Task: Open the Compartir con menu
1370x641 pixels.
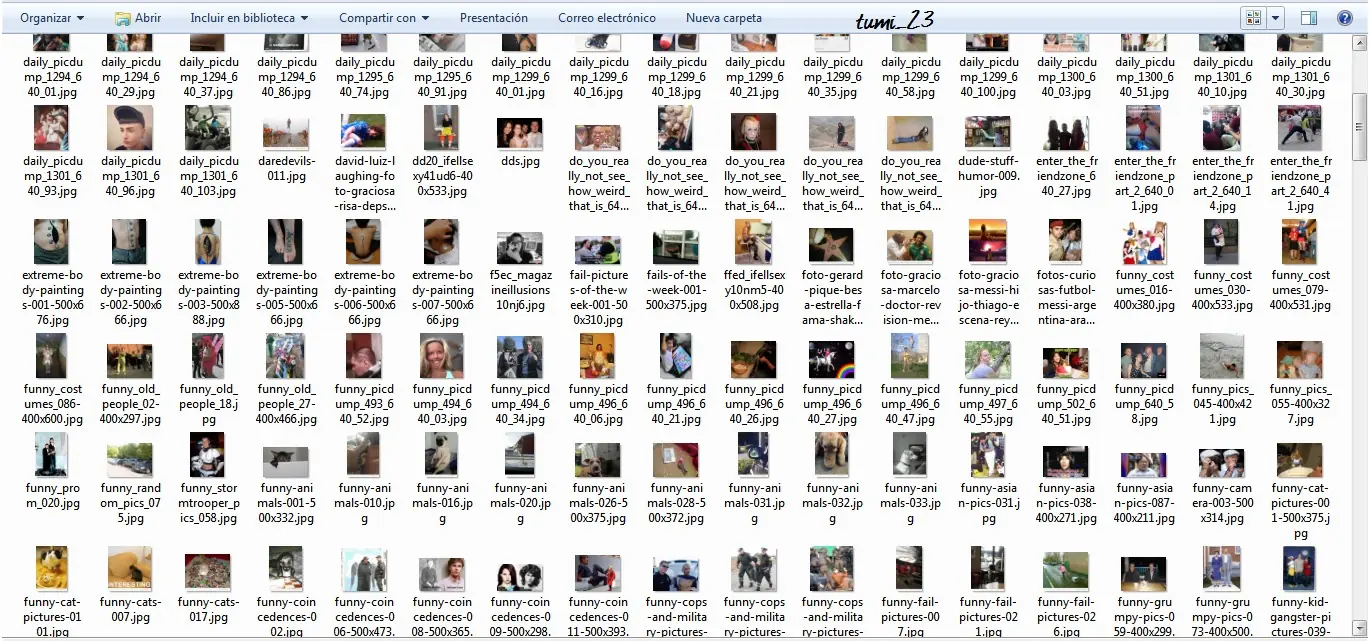Action: pyautogui.click(x=384, y=18)
